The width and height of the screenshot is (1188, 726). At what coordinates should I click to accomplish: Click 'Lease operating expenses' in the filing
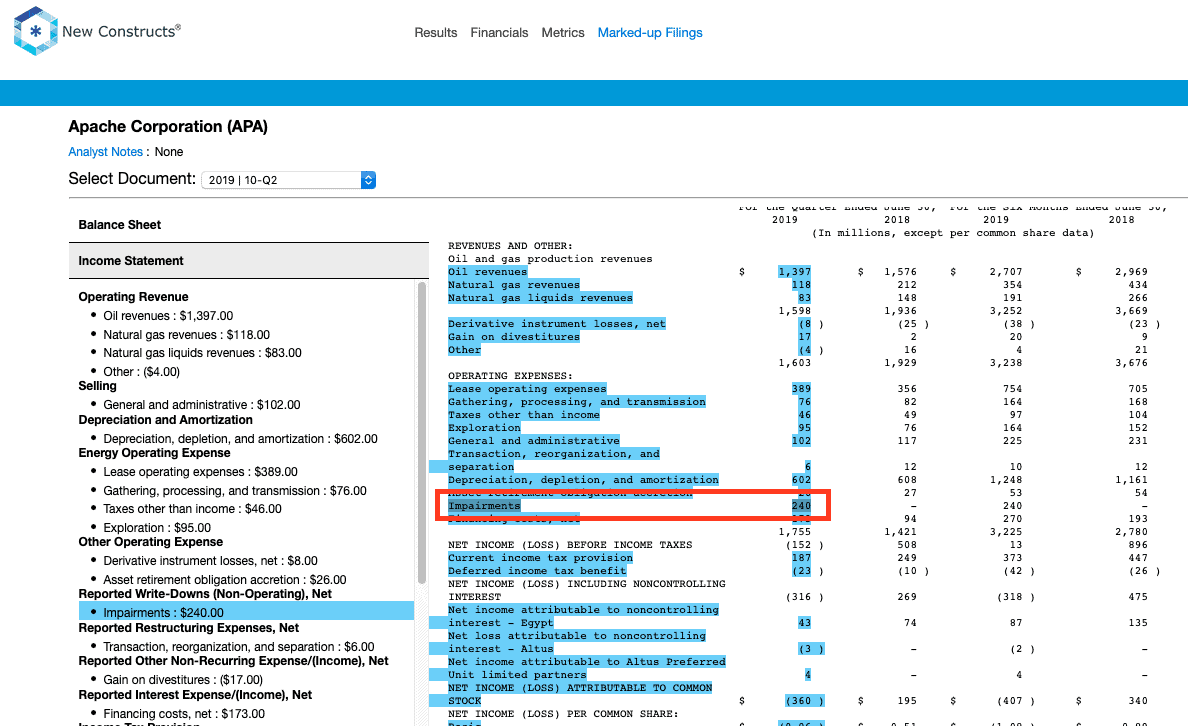(x=527, y=389)
